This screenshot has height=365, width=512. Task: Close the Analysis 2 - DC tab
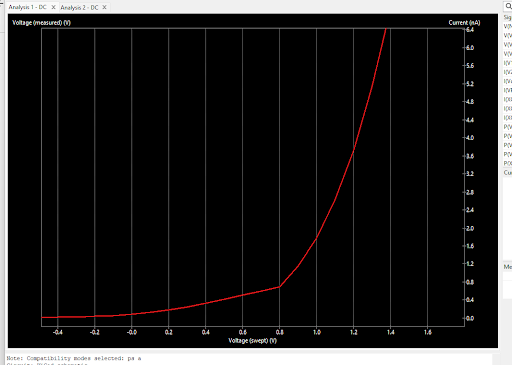(x=104, y=7)
